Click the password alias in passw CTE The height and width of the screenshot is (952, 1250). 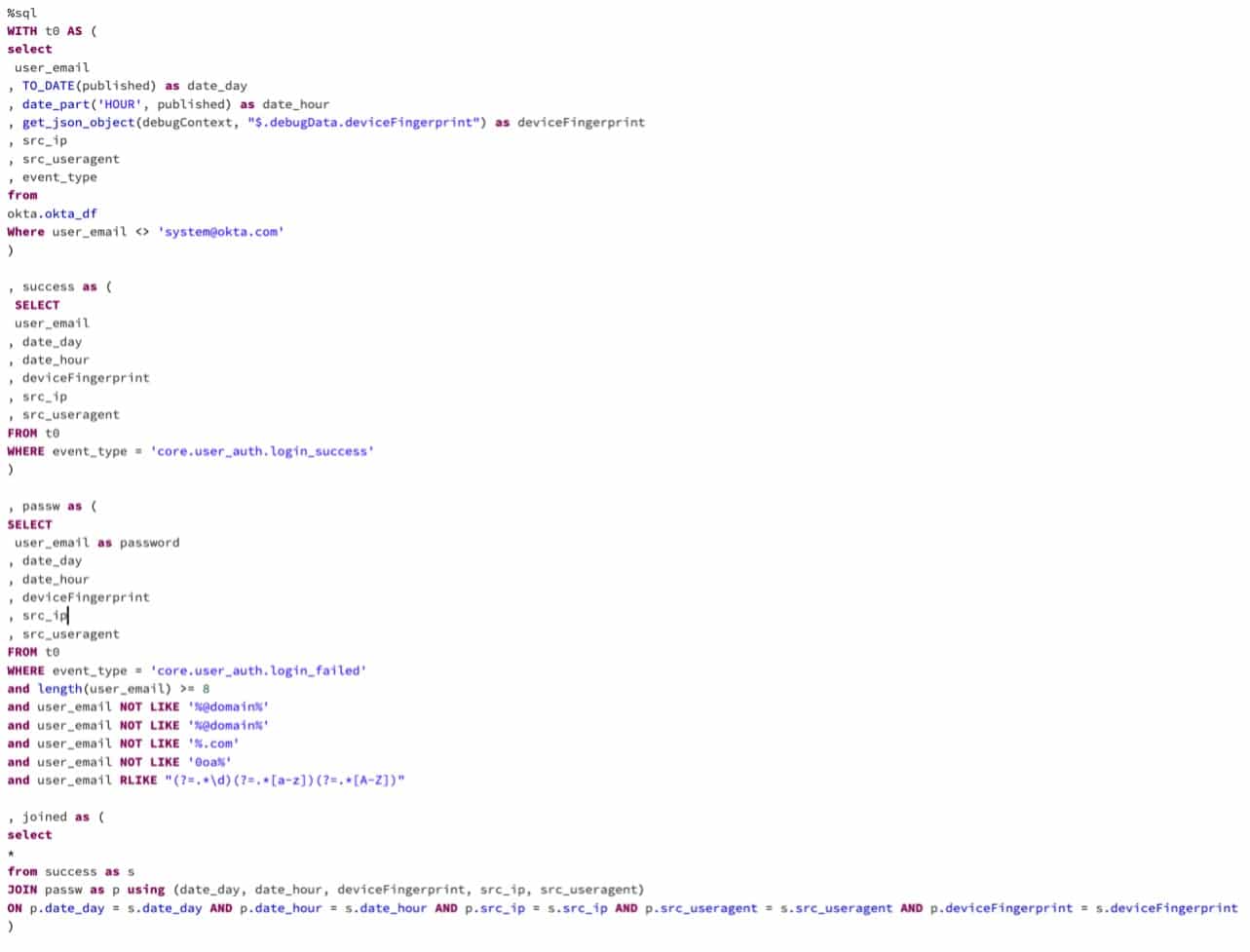pyautogui.click(x=149, y=543)
